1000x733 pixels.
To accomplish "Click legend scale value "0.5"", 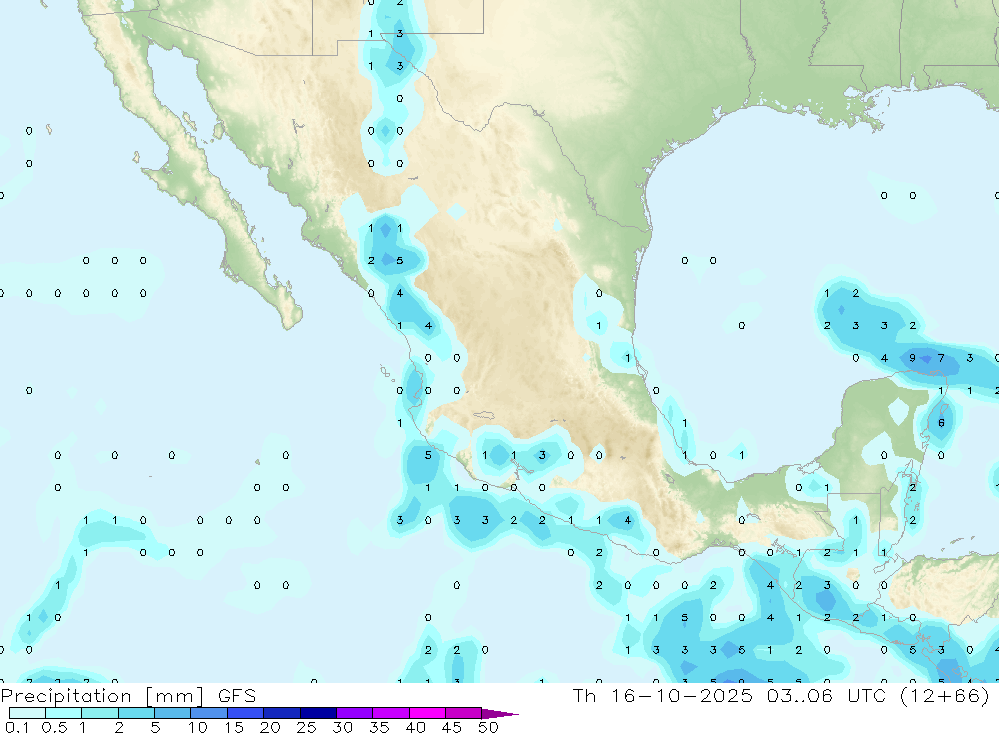I will (54, 727).
